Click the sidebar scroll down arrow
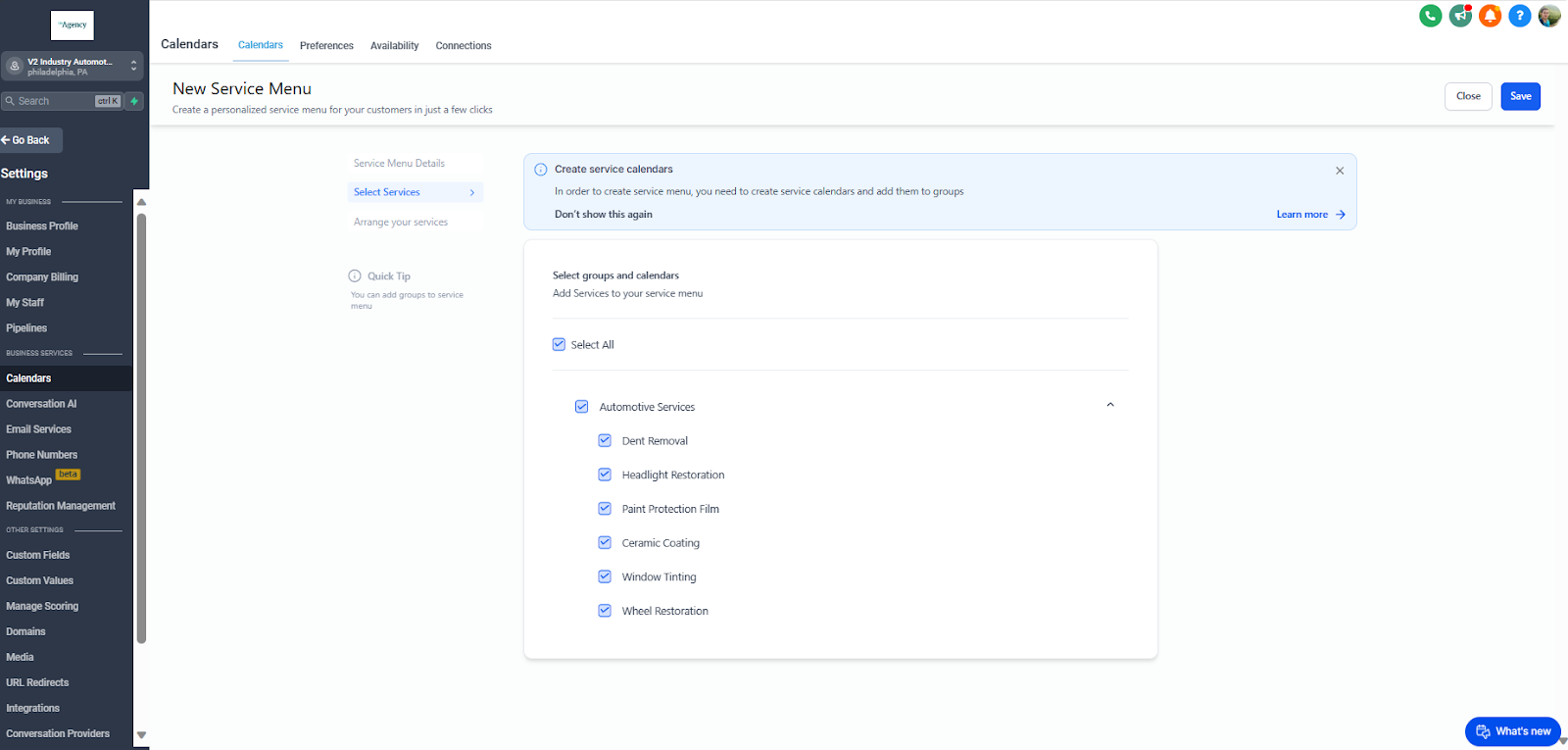Viewport: 1568px width, 750px height. coord(141,735)
